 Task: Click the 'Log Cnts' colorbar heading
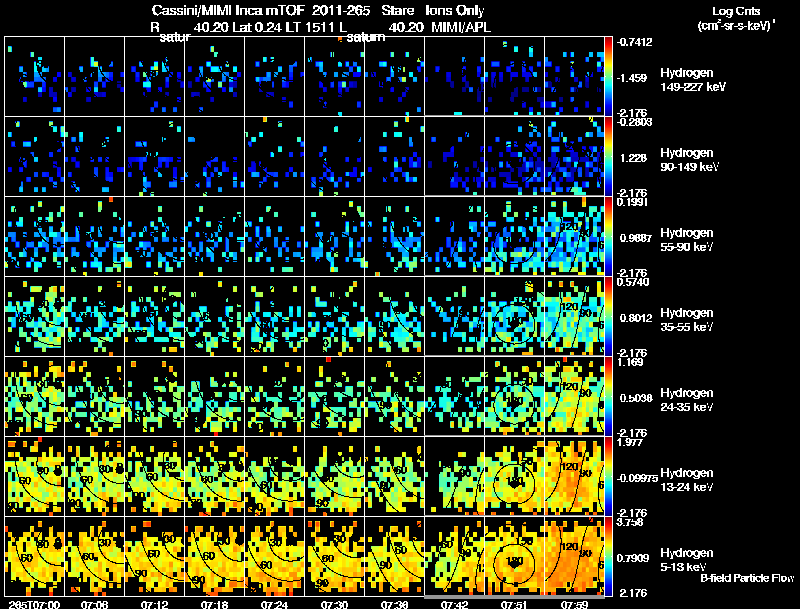click(x=736, y=11)
